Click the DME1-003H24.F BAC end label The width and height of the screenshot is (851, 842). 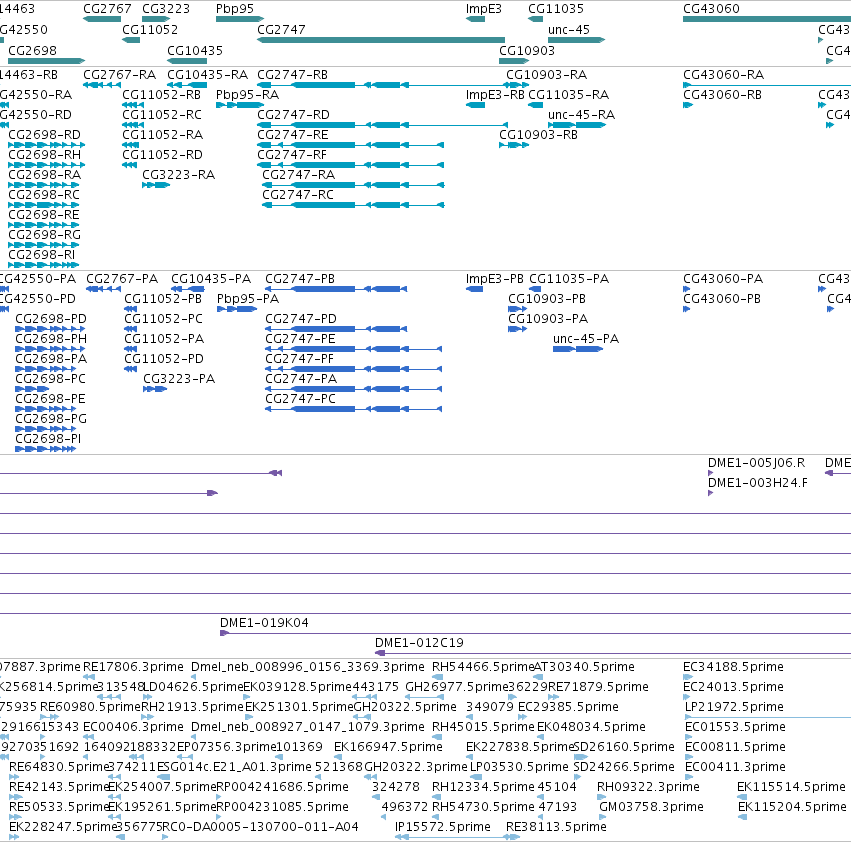point(758,483)
